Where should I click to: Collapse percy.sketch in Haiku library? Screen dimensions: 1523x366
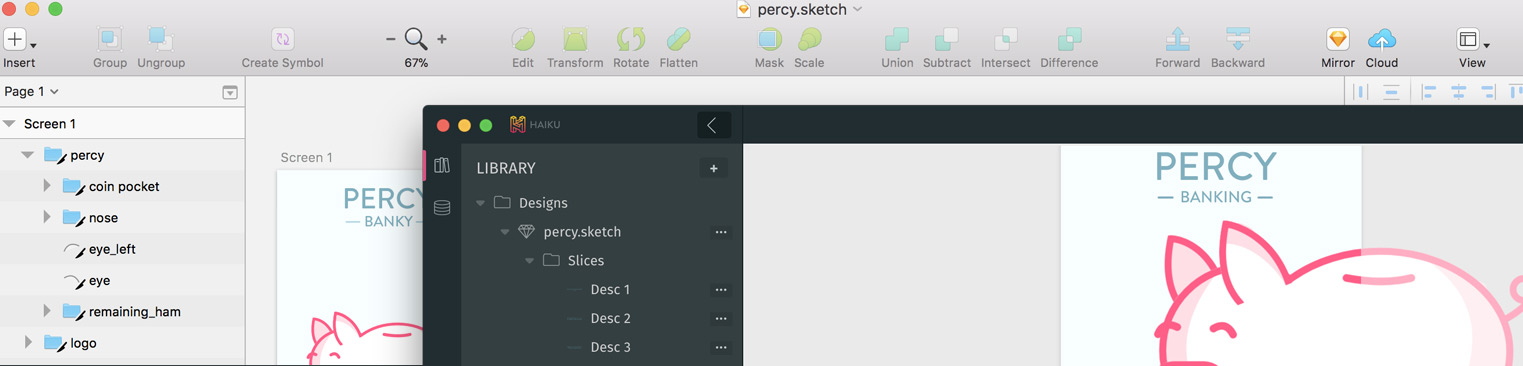[505, 232]
